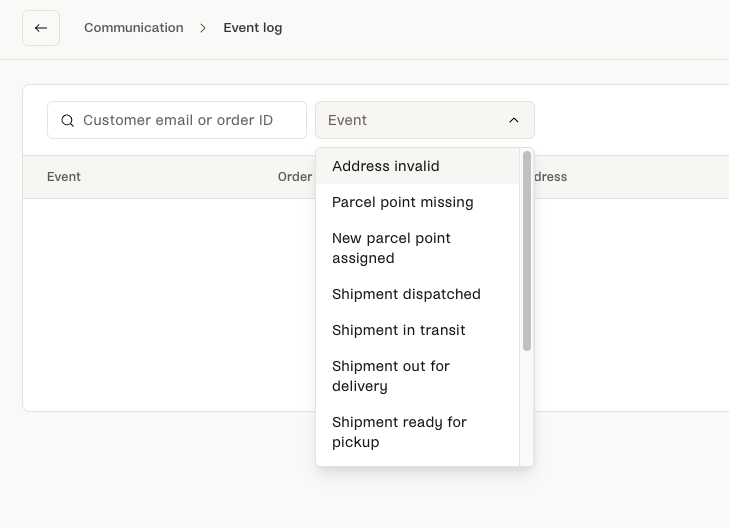729x528 pixels.
Task: Click the partially hidden Address column header
Action: click(550, 177)
